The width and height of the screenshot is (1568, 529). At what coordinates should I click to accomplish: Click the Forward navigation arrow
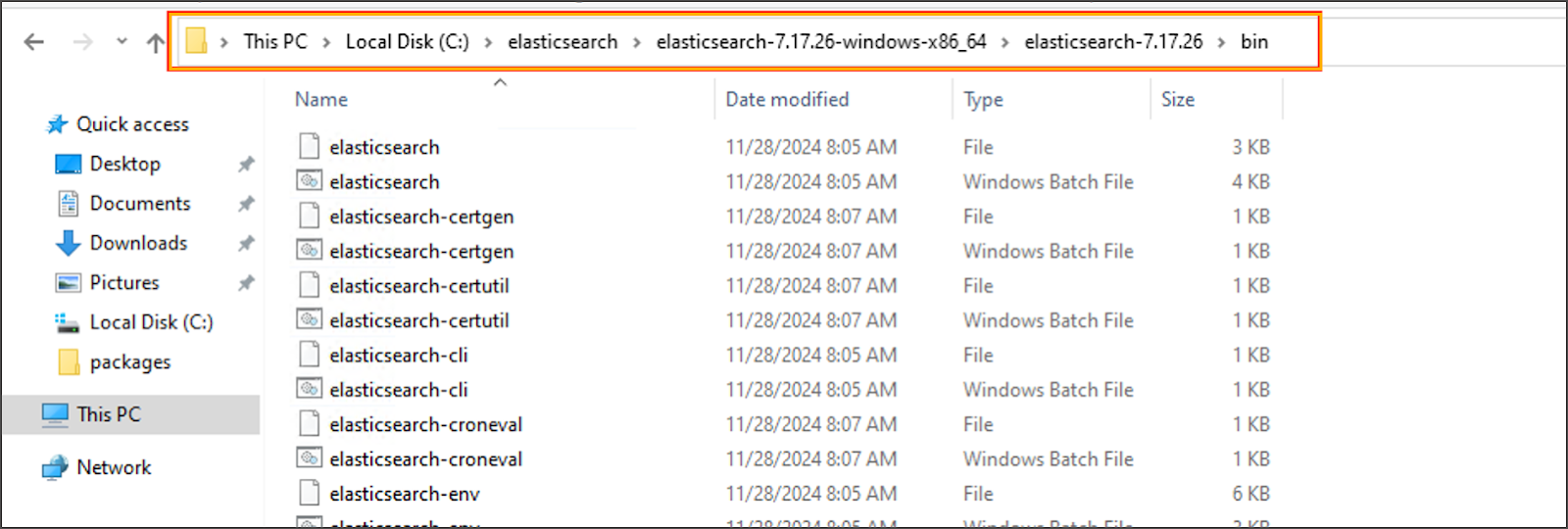point(83,42)
